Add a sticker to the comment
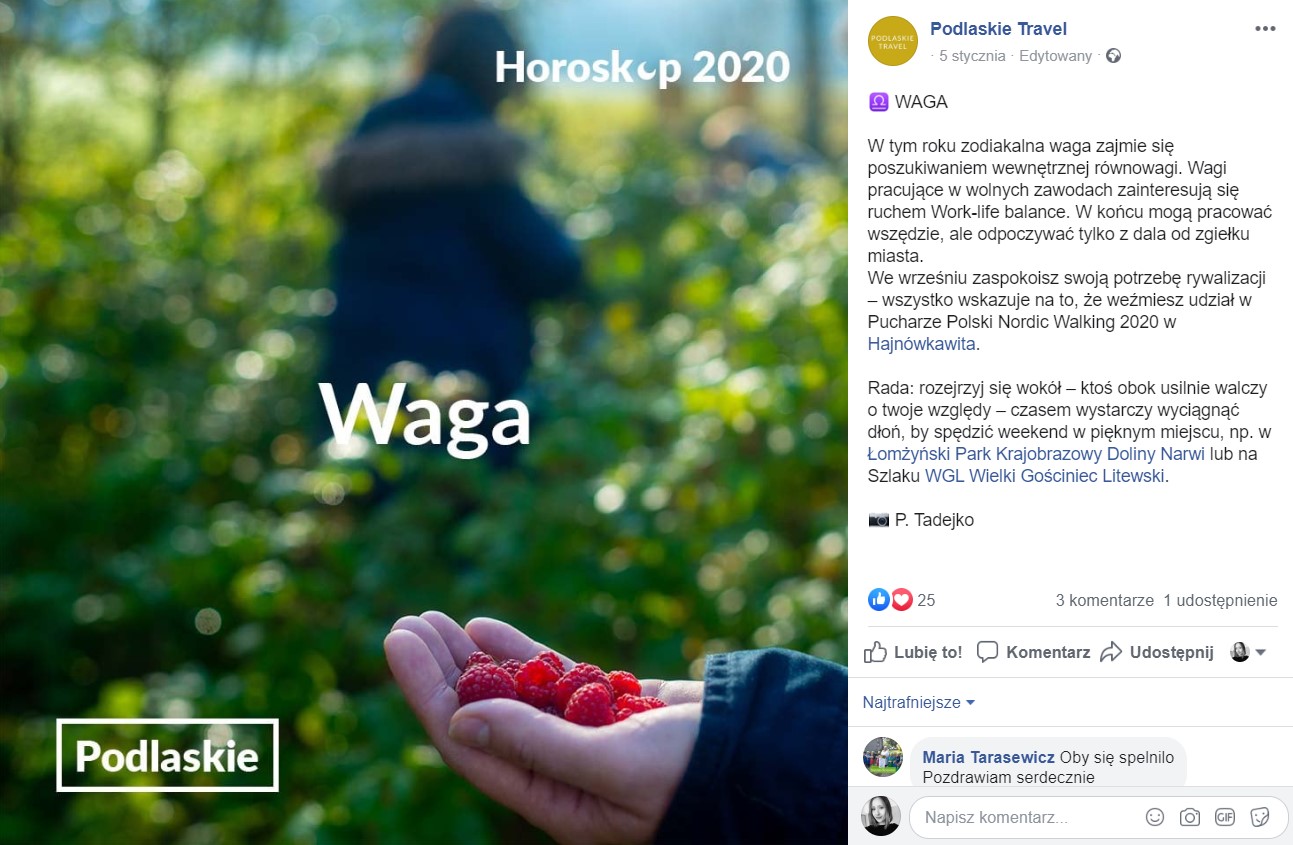This screenshot has width=1293, height=845. 1260,817
